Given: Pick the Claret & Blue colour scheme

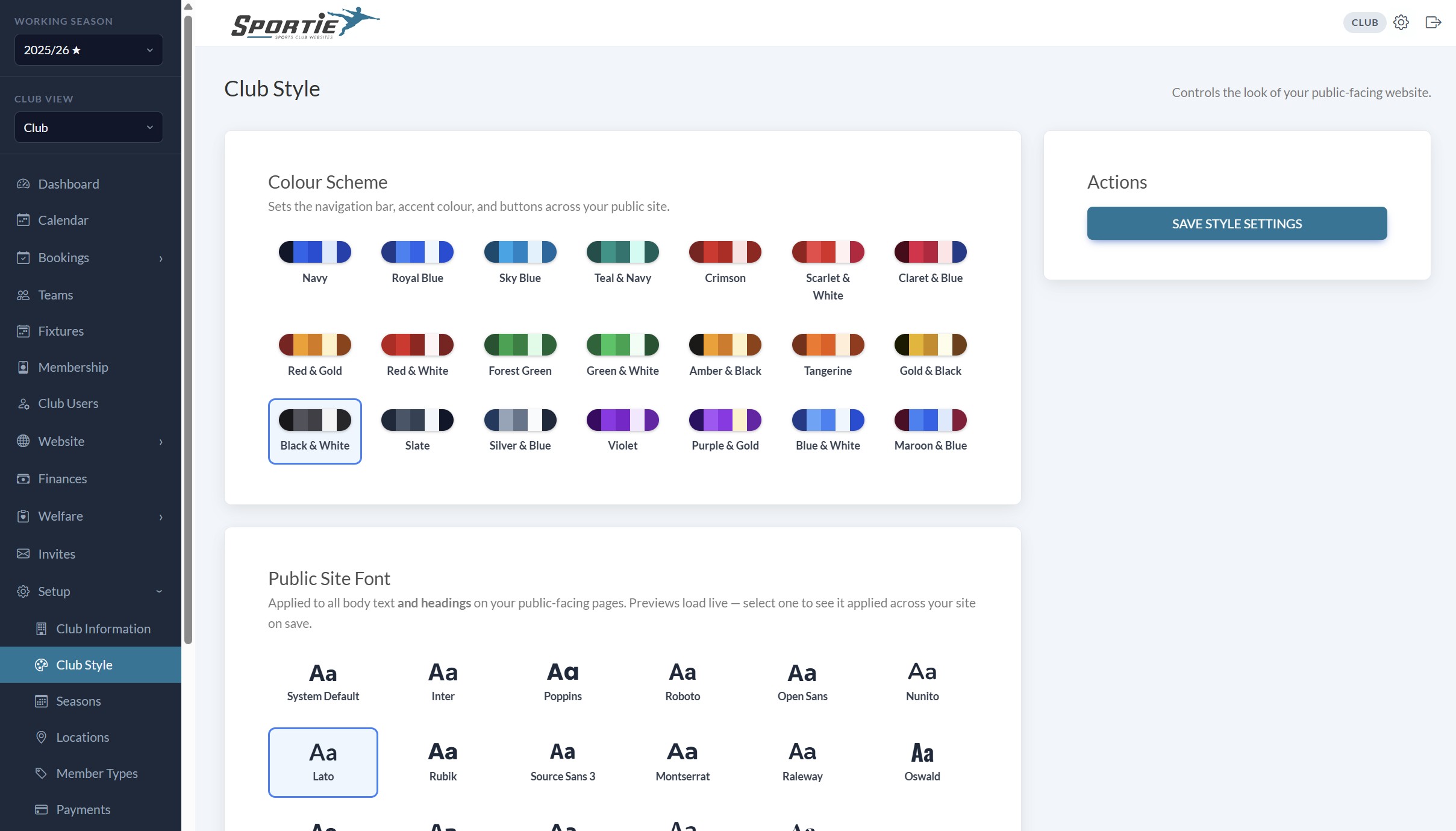Looking at the screenshot, I should 931,263.
